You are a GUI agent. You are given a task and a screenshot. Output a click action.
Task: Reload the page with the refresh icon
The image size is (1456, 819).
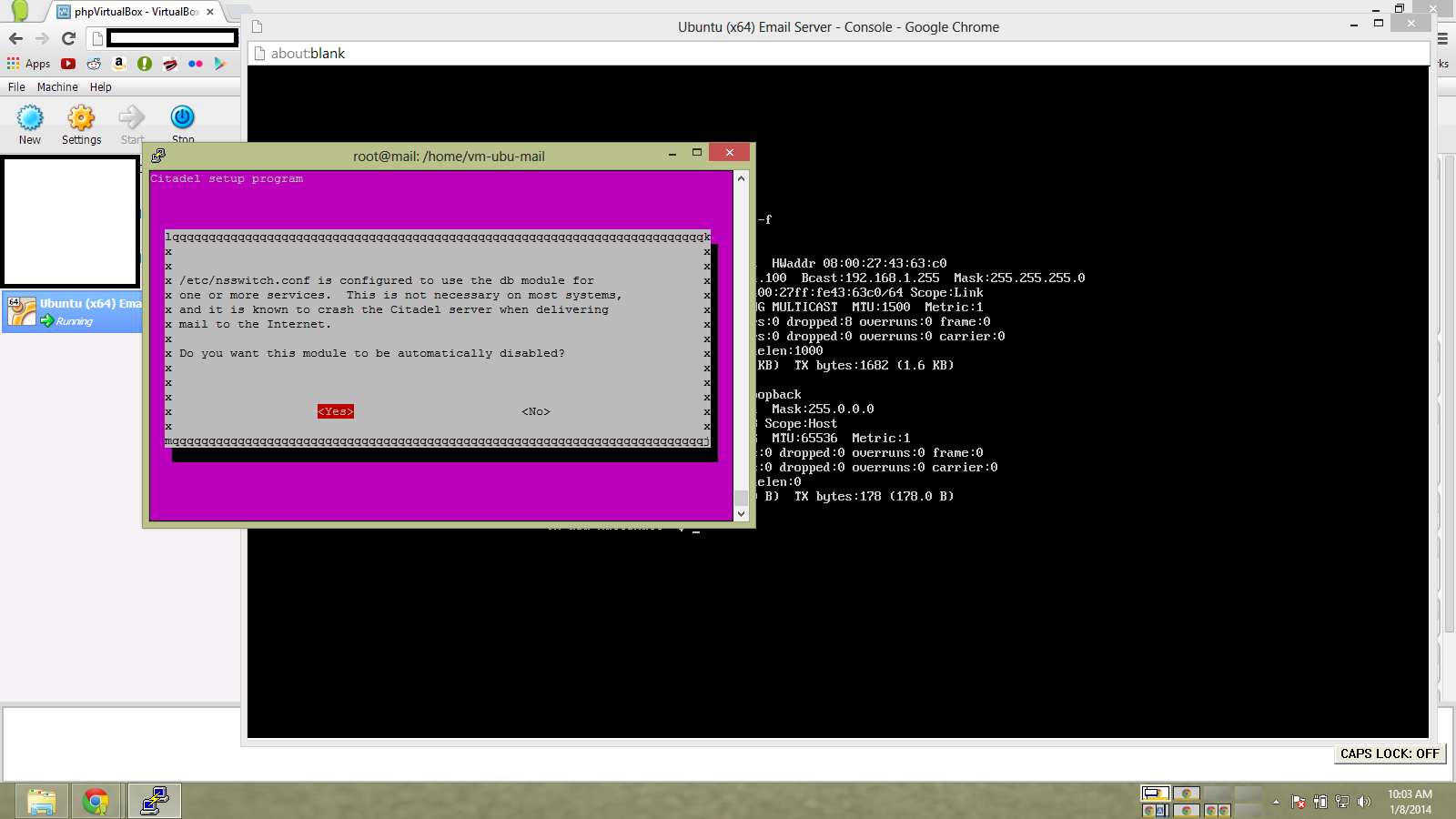68,38
